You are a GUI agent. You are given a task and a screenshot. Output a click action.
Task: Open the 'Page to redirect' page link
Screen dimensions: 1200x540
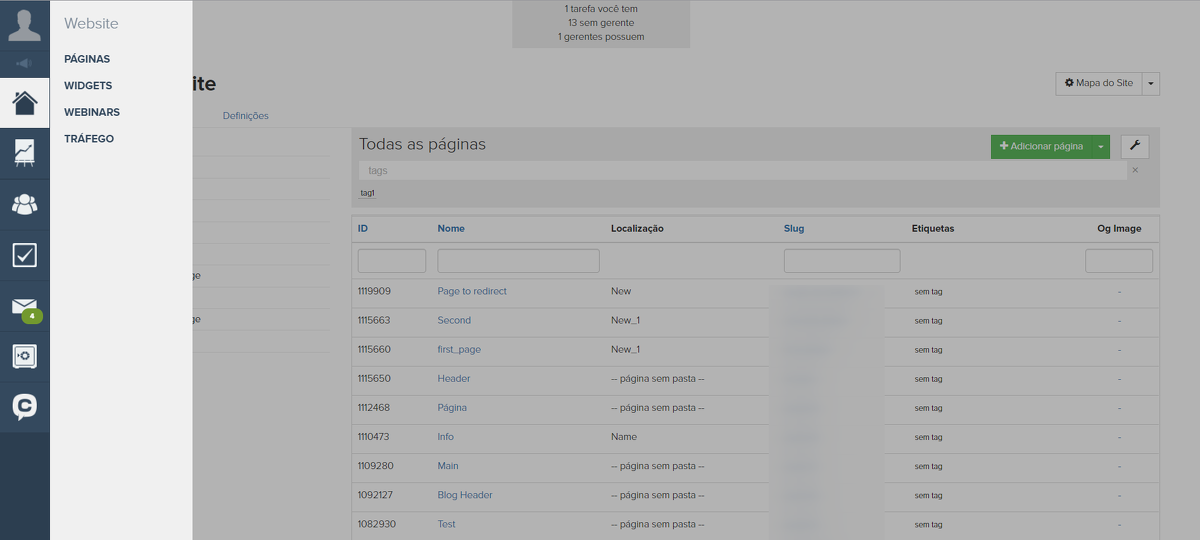click(472, 291)
